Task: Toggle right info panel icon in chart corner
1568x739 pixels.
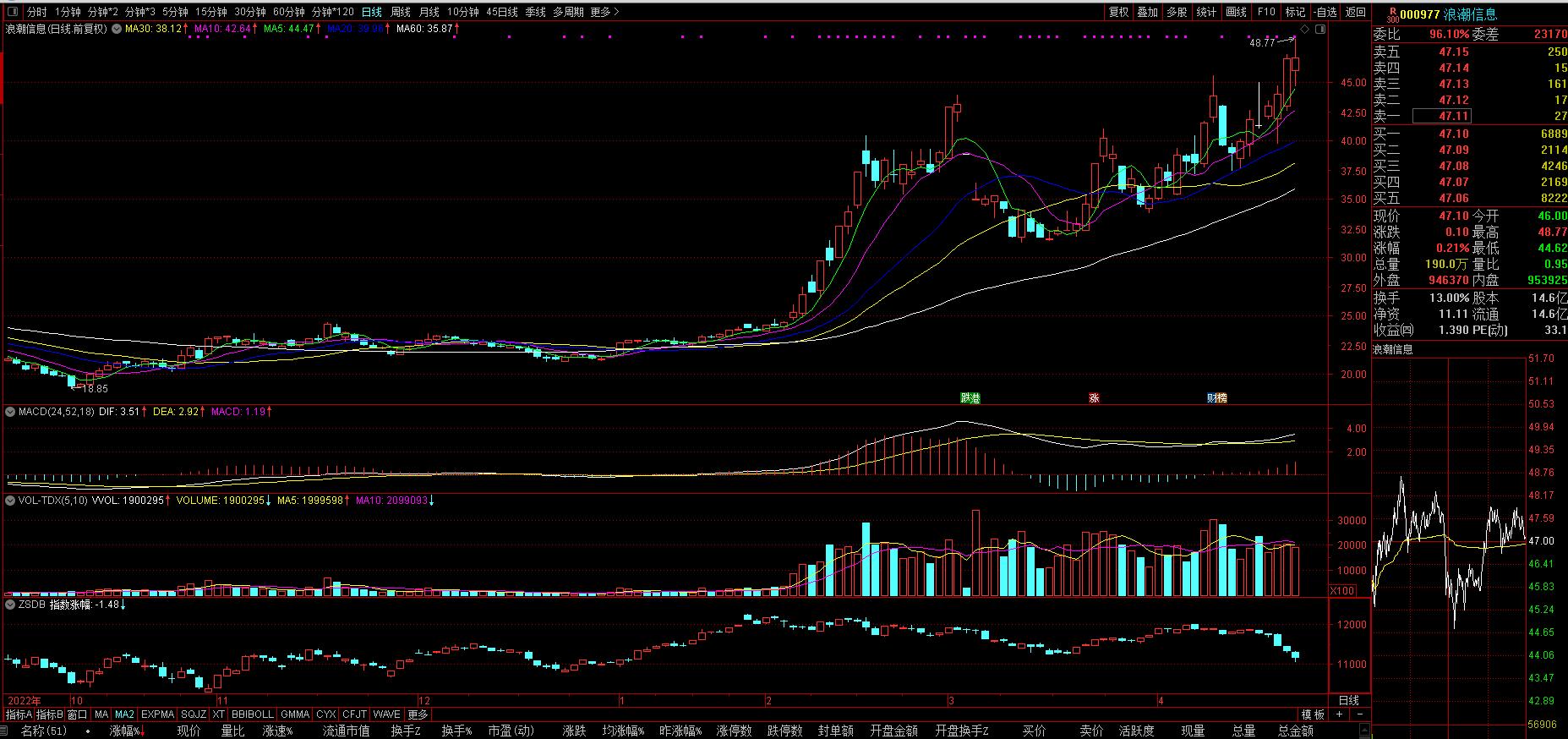Action: coord(1320,29)
